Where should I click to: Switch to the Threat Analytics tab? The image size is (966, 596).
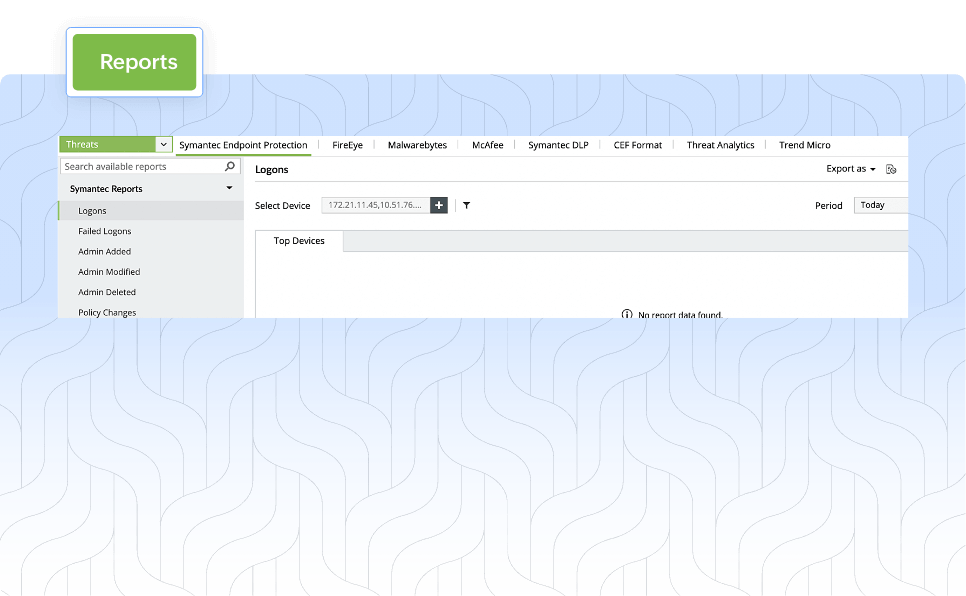tap(720, 145)
